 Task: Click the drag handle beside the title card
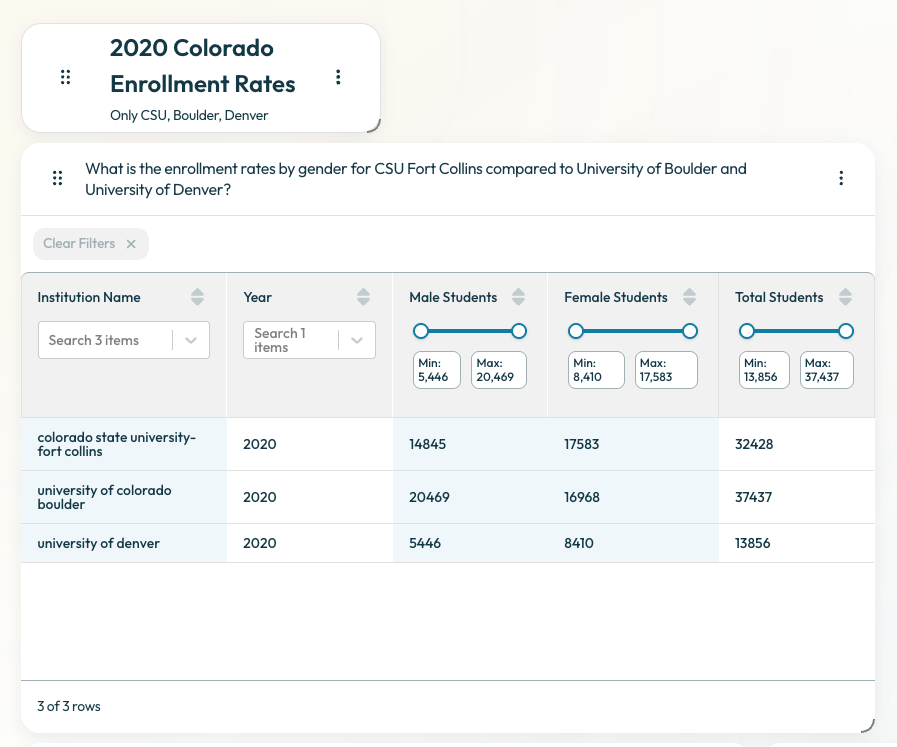pyautogui.click(x=65, y=77)
